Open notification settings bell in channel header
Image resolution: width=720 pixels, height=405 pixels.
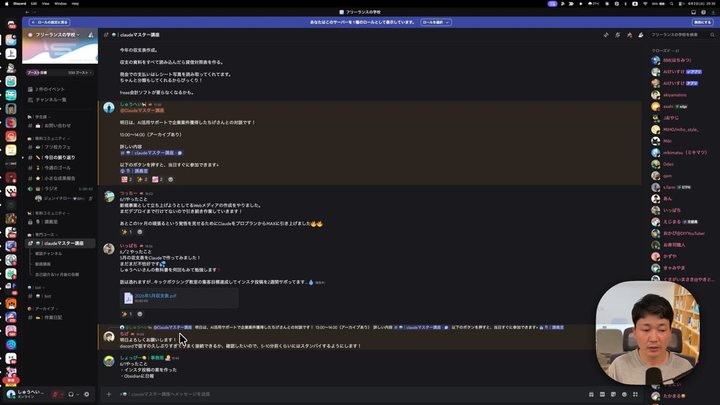(618, 35)
